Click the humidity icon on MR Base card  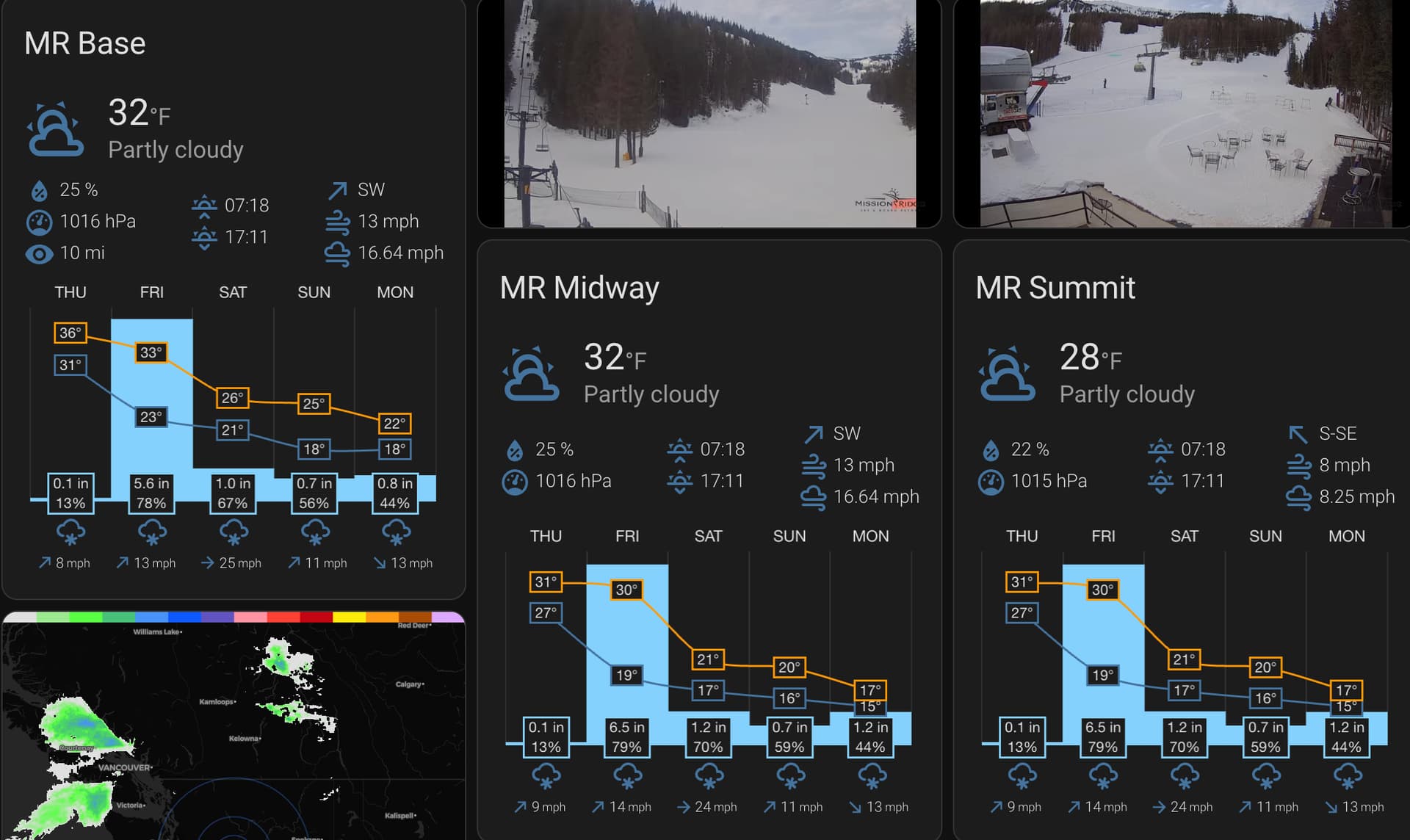(x=40, y=189)
